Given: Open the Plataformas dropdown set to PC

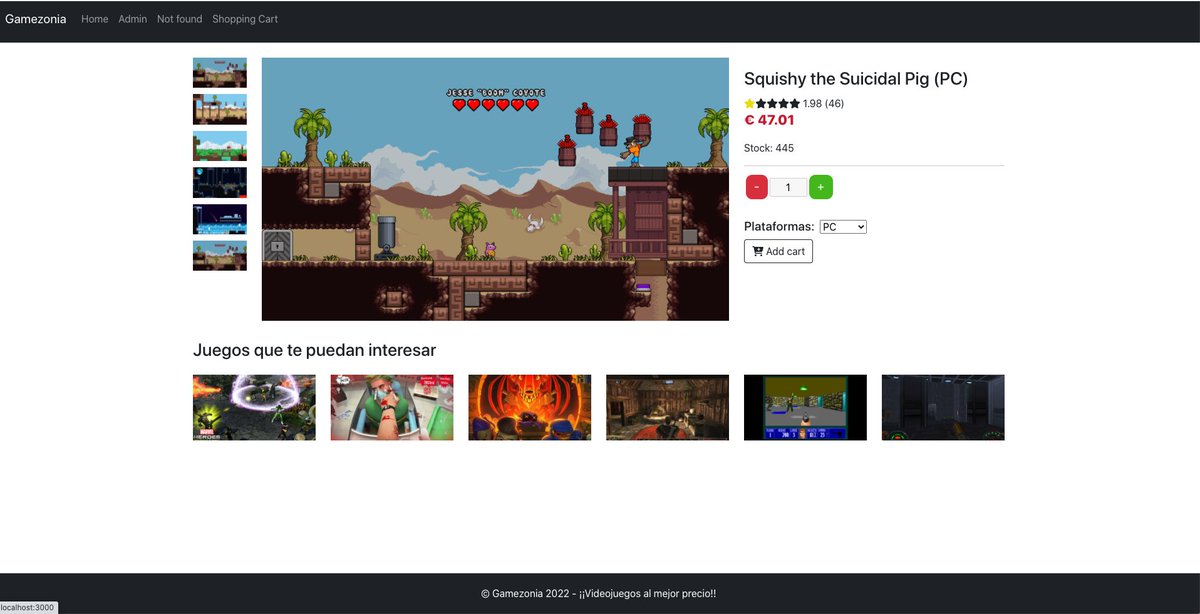Looking at the screenshot, I should tap(843, 227).
